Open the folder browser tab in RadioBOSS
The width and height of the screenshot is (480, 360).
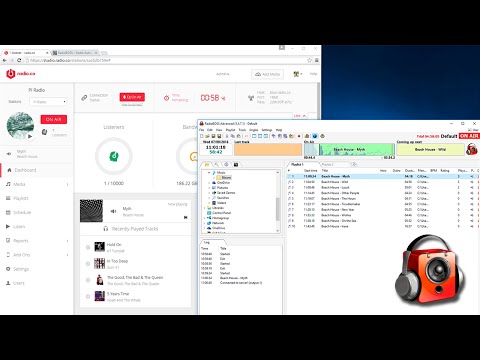point(207,164)
